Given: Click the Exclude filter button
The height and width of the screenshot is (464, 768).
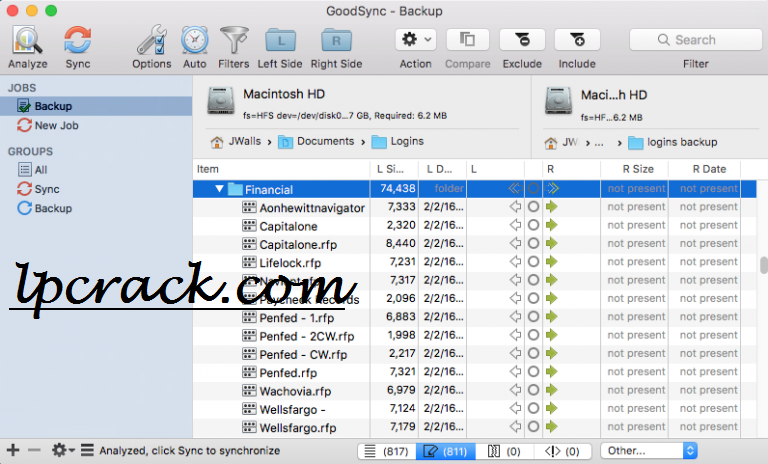Looking at the screenshot, I should (x=522, y=39).
